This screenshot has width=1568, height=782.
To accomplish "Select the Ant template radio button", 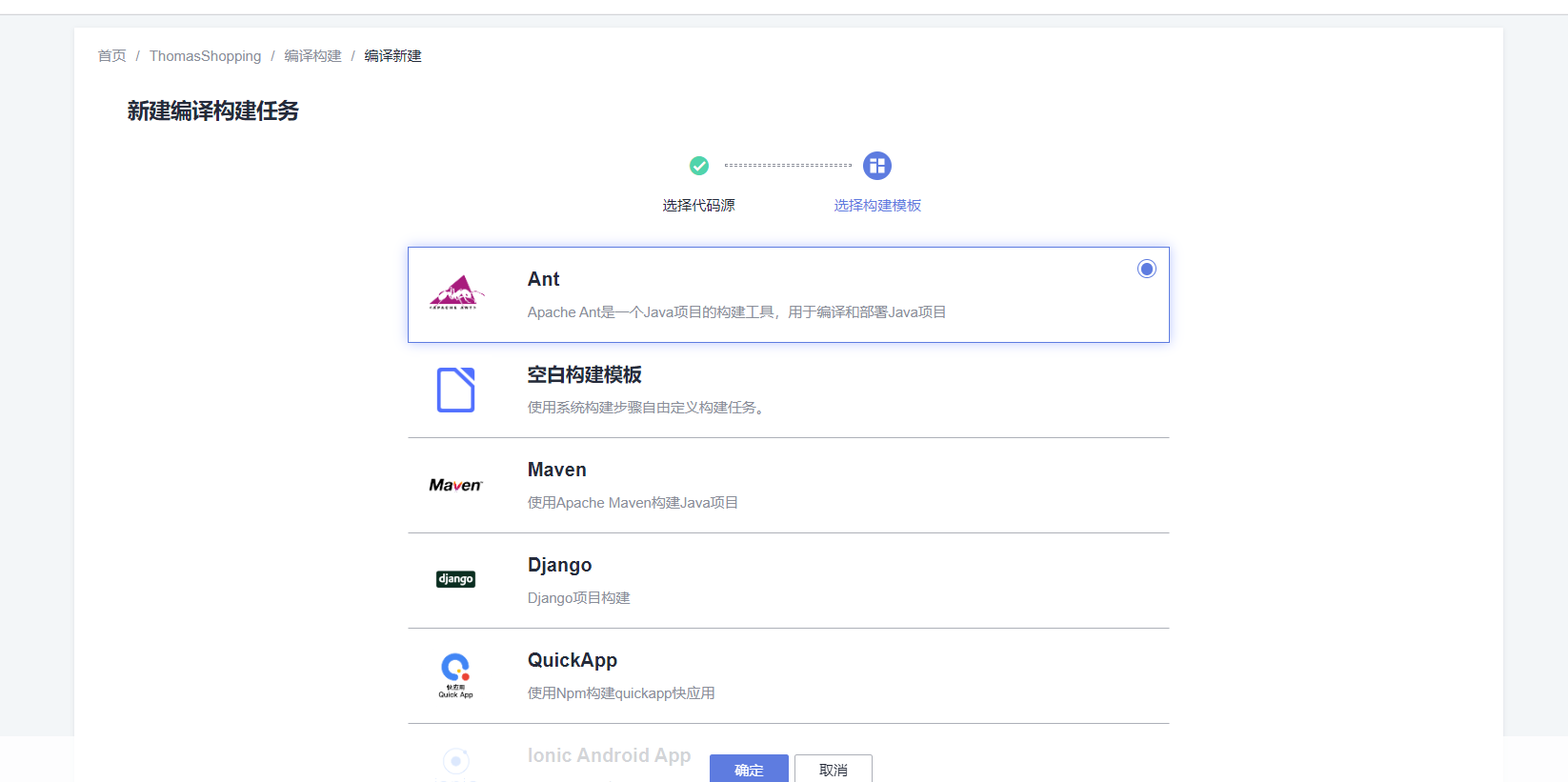I will tap(1147, 269).
